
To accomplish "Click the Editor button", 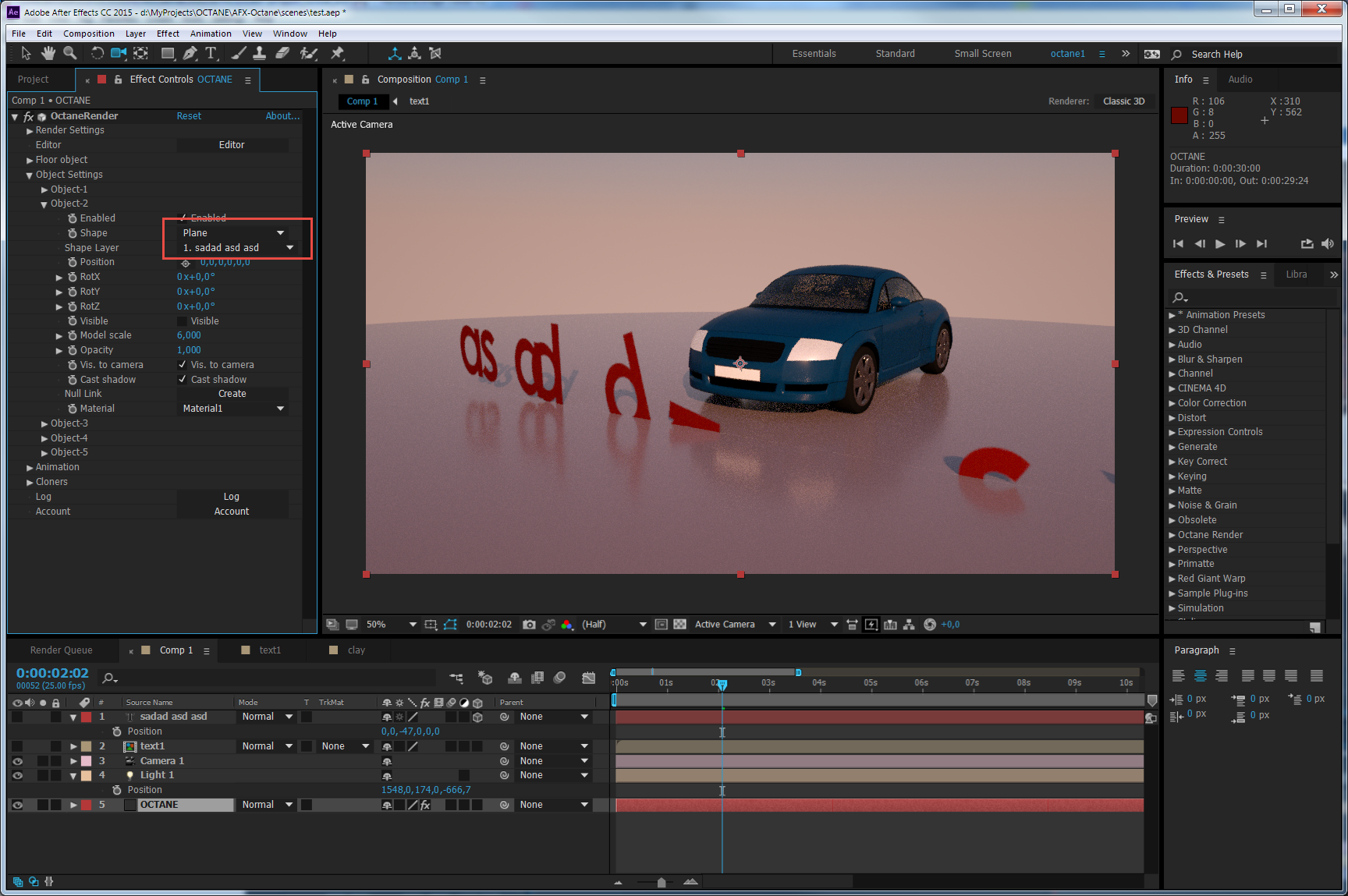I will click(232, 145).
